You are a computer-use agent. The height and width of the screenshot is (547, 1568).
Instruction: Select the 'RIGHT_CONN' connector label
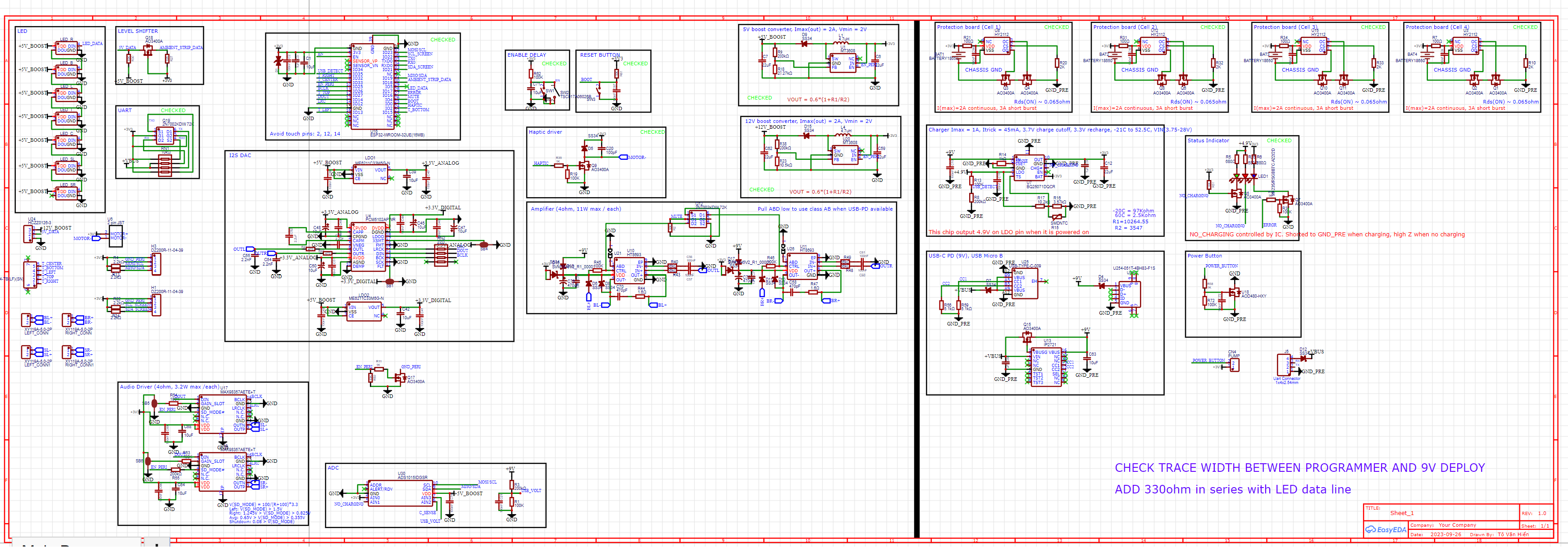click(x=78, y=334)
